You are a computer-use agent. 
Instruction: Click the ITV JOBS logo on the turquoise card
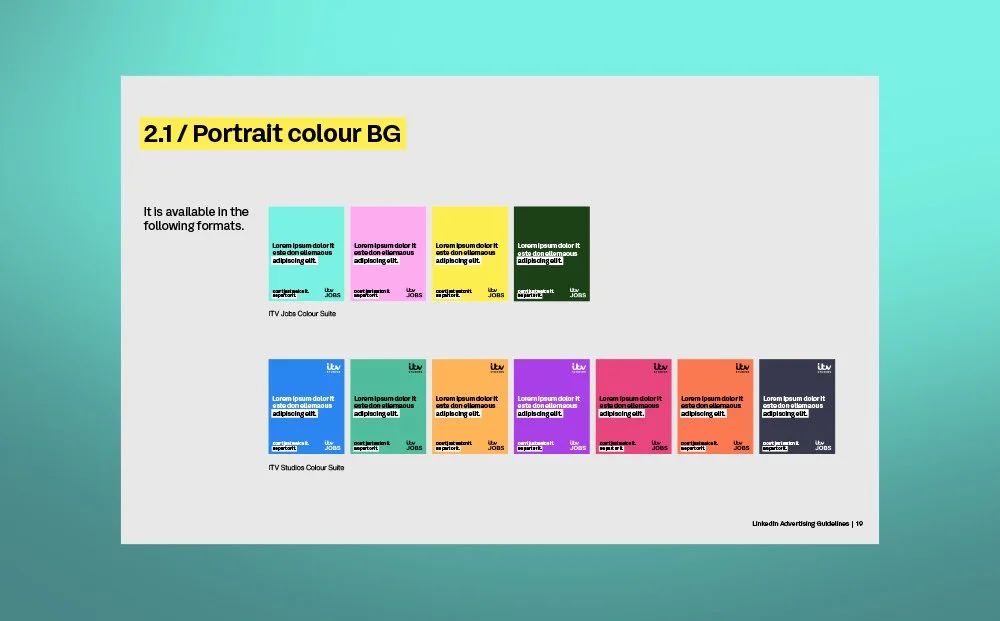331,292
